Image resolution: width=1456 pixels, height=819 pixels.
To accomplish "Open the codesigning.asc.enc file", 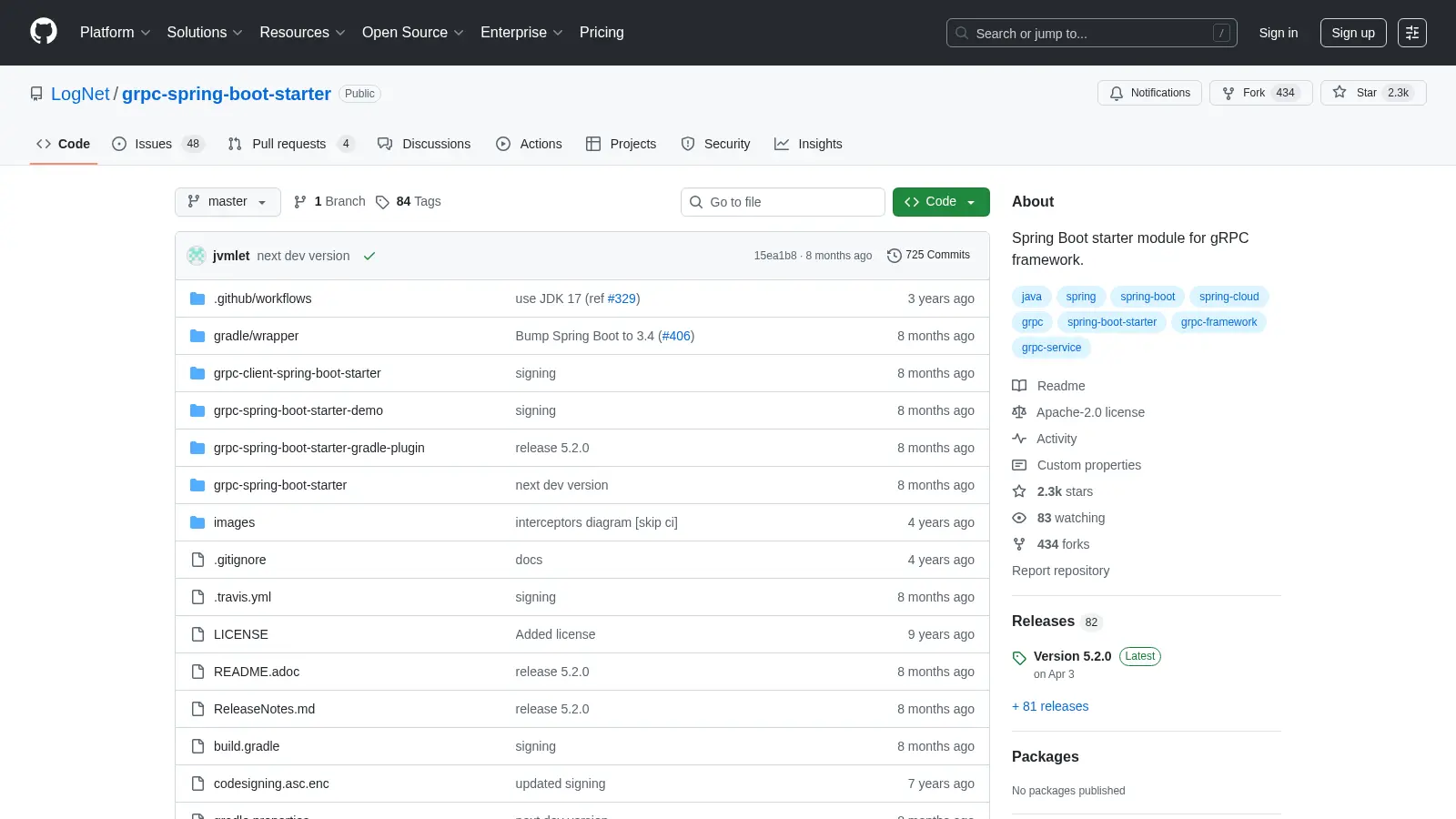I will [271, 784].
